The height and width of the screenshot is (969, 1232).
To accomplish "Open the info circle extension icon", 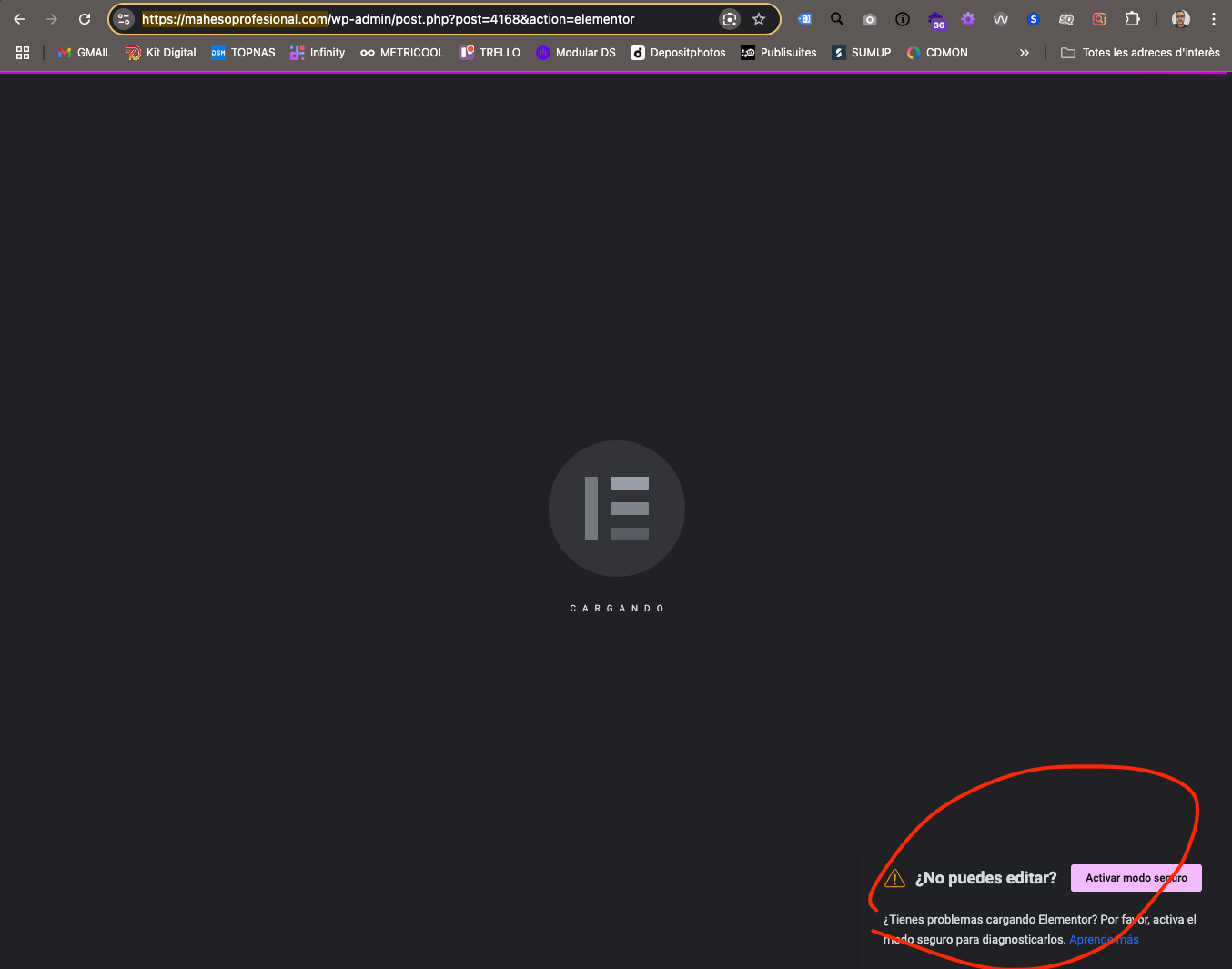I will [x=903, y=19].
